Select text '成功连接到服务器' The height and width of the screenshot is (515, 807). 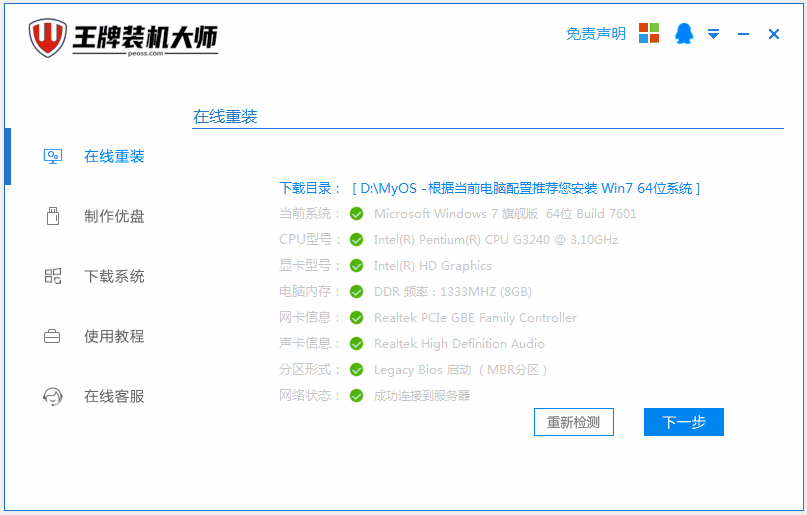click(x=422, y=396)
